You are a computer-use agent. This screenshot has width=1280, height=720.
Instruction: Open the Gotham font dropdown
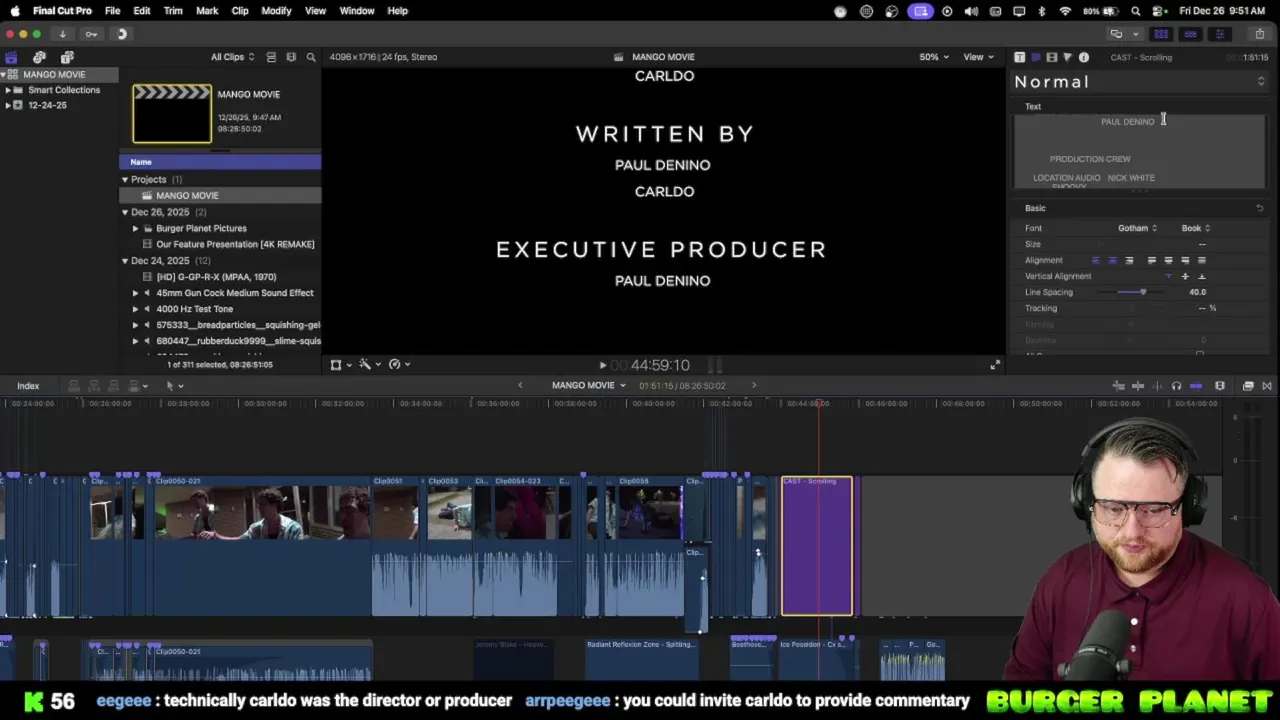[1137, 228]
